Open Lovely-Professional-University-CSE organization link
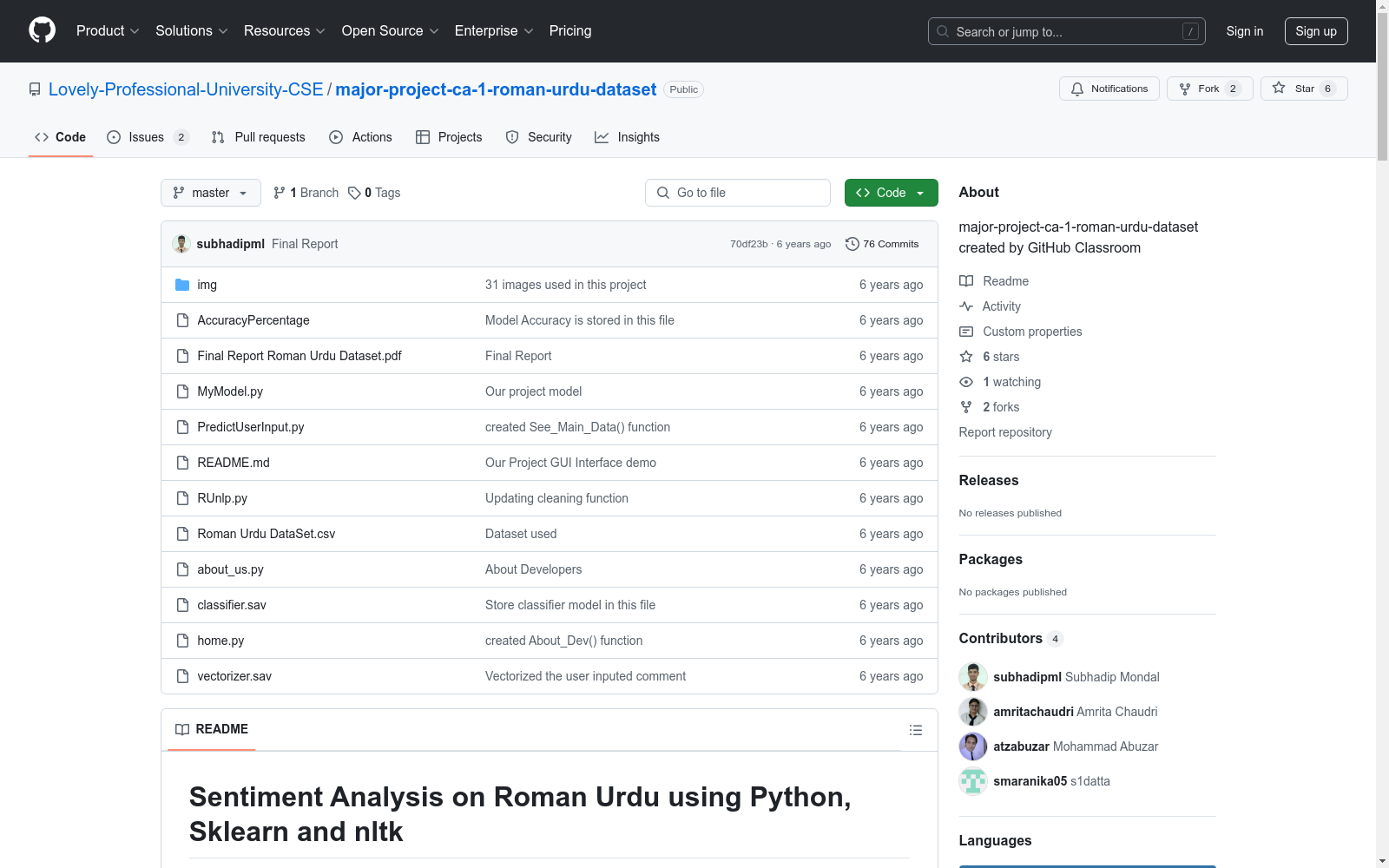This screenshot has height=868, width=1389. point(186,89)
